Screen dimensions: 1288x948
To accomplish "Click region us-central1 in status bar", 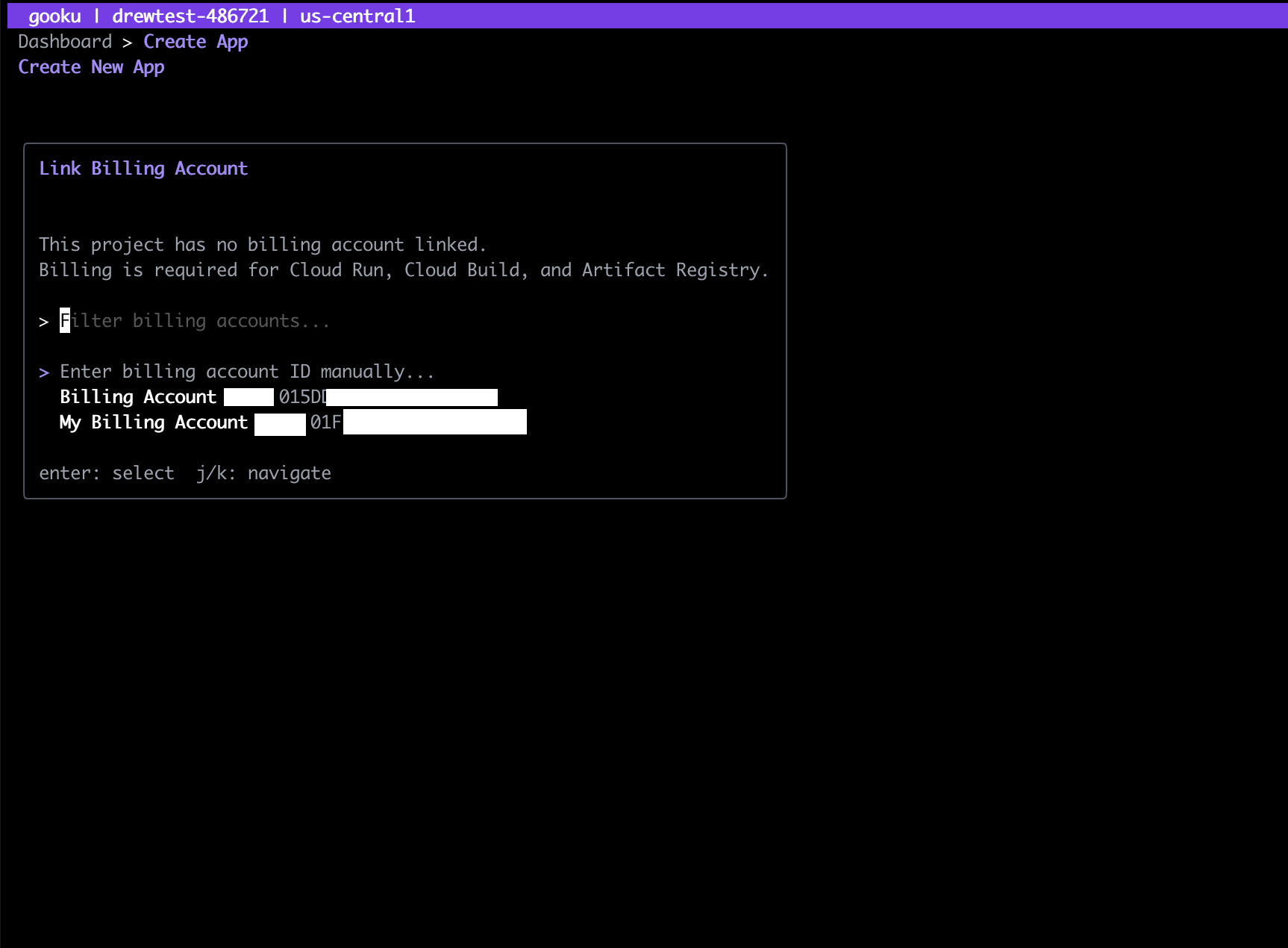I will tap(357, 16).
